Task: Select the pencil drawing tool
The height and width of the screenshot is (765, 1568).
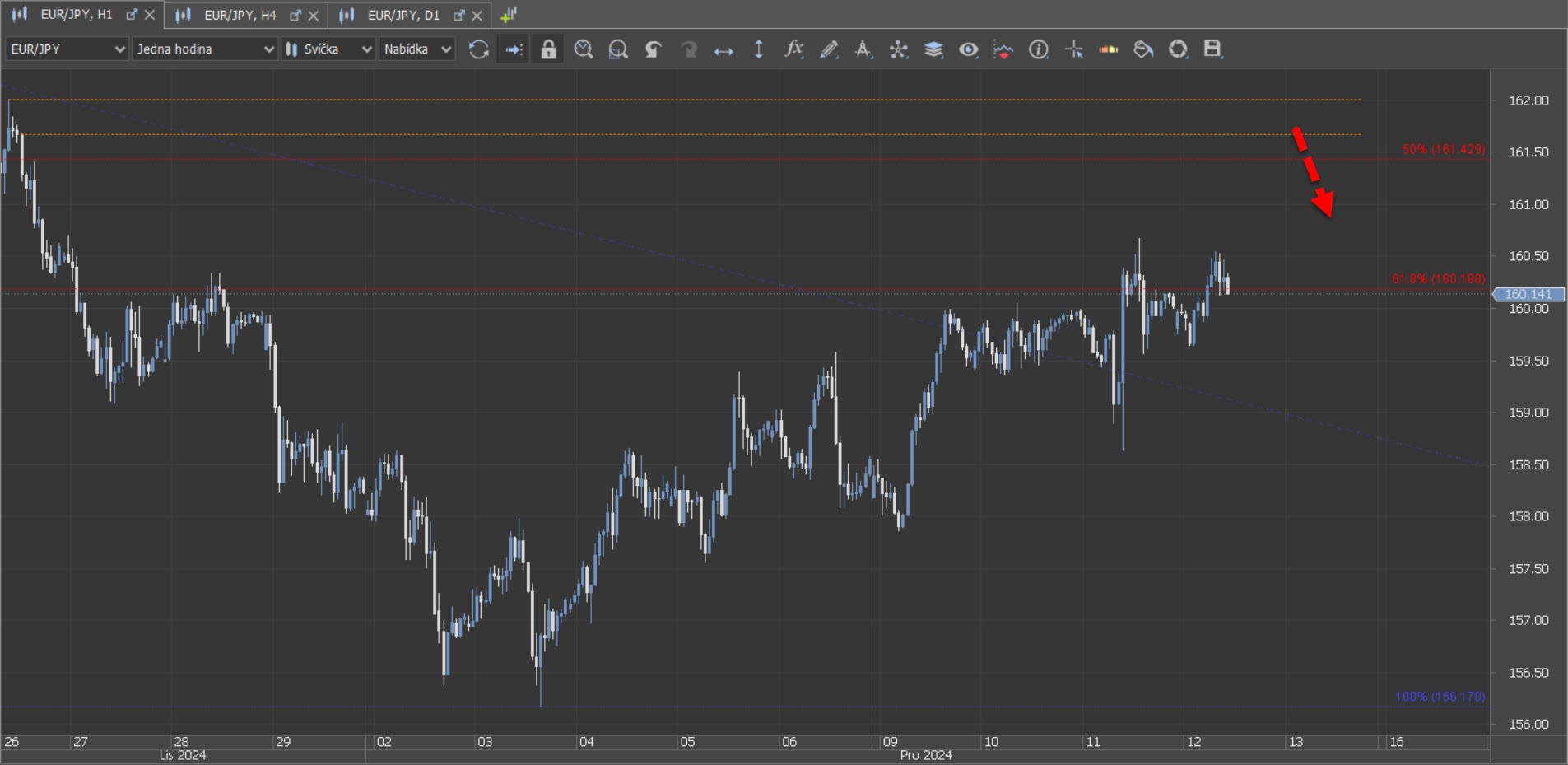Action: pos(828,49)
